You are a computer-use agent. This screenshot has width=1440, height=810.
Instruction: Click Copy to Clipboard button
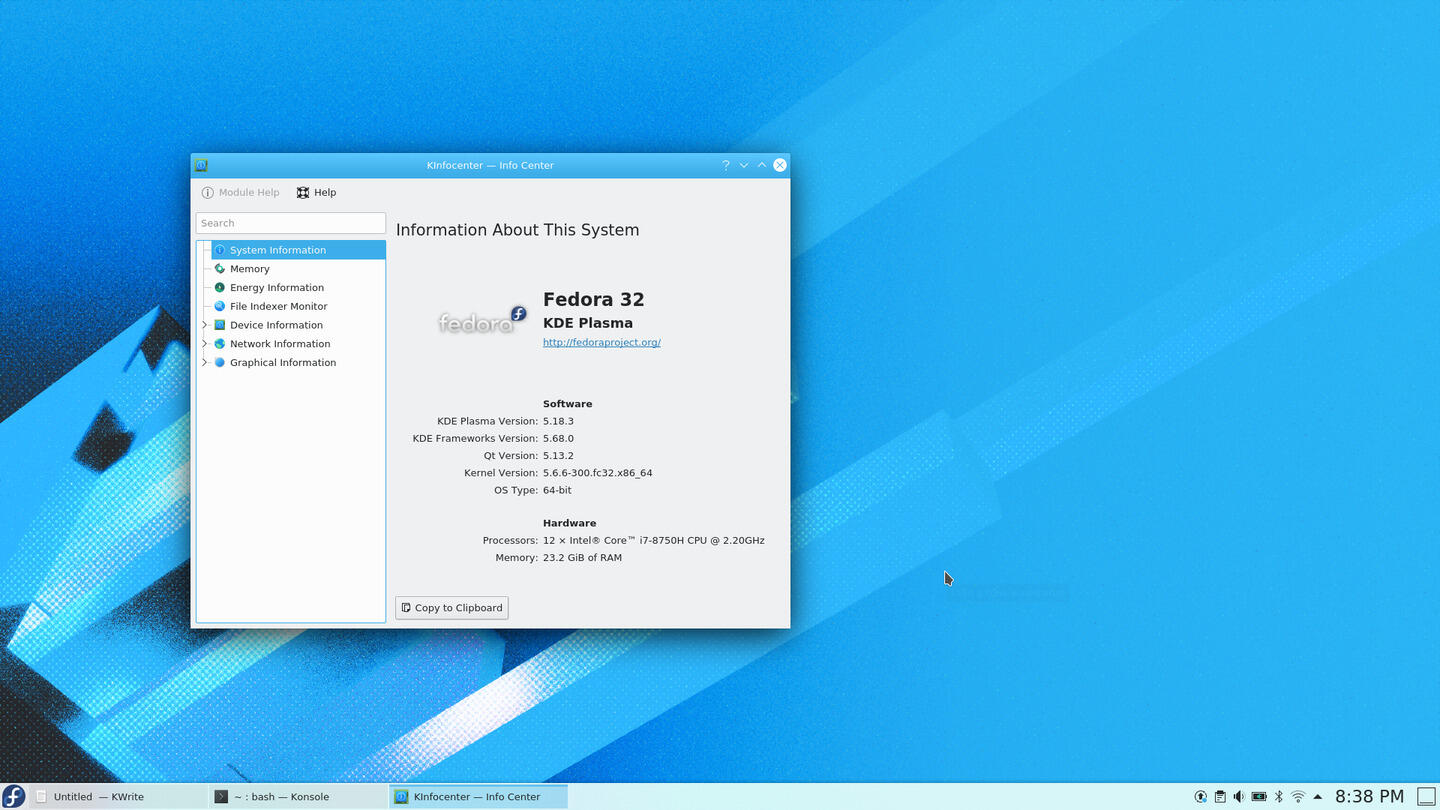click(452, 608)
